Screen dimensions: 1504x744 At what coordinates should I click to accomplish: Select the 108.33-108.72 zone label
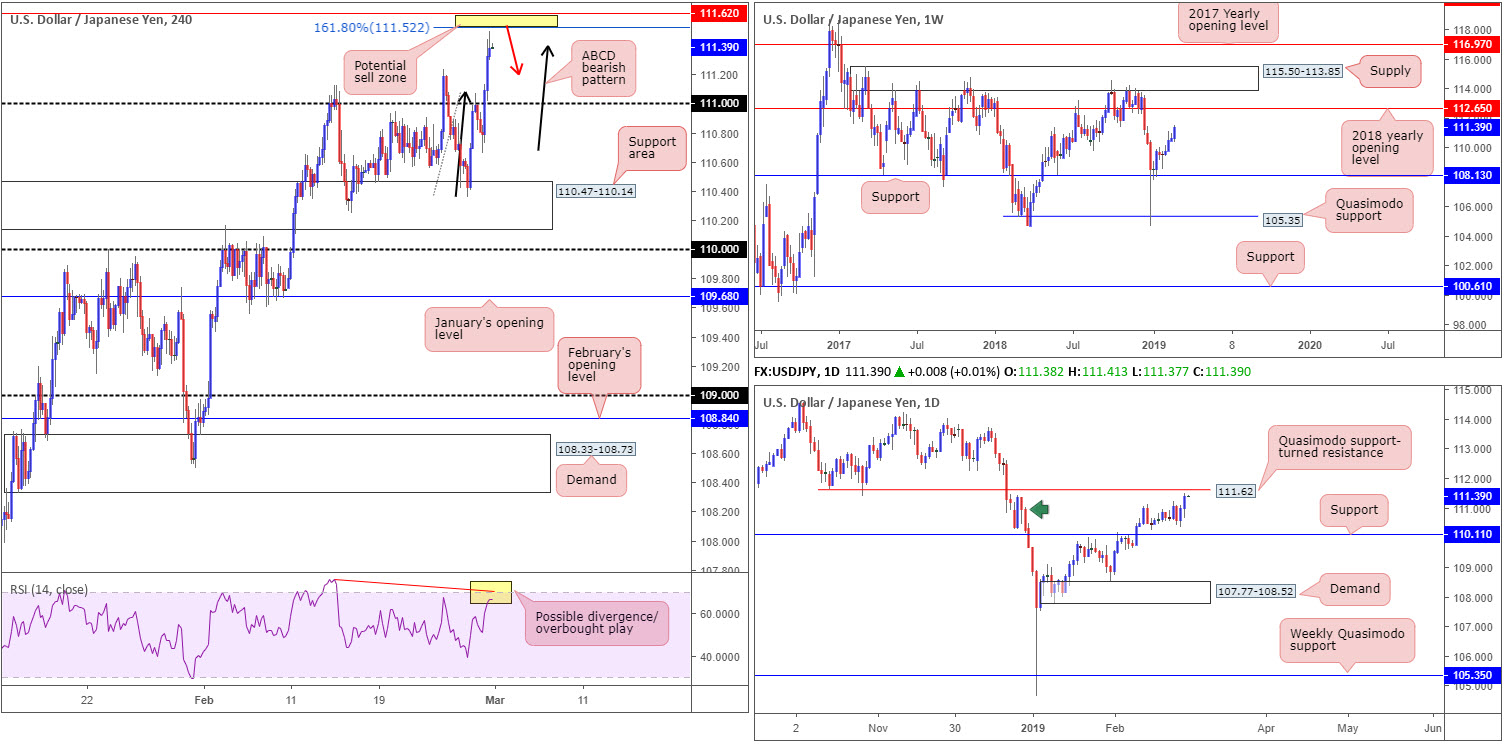[594, 450]
